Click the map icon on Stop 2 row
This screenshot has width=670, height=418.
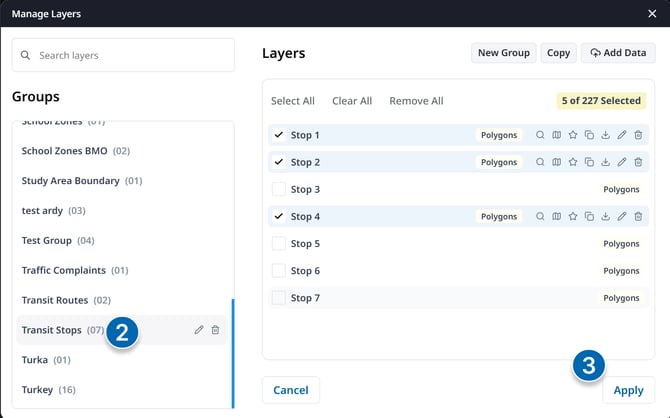pyautogui.click(x=557, y=162)
